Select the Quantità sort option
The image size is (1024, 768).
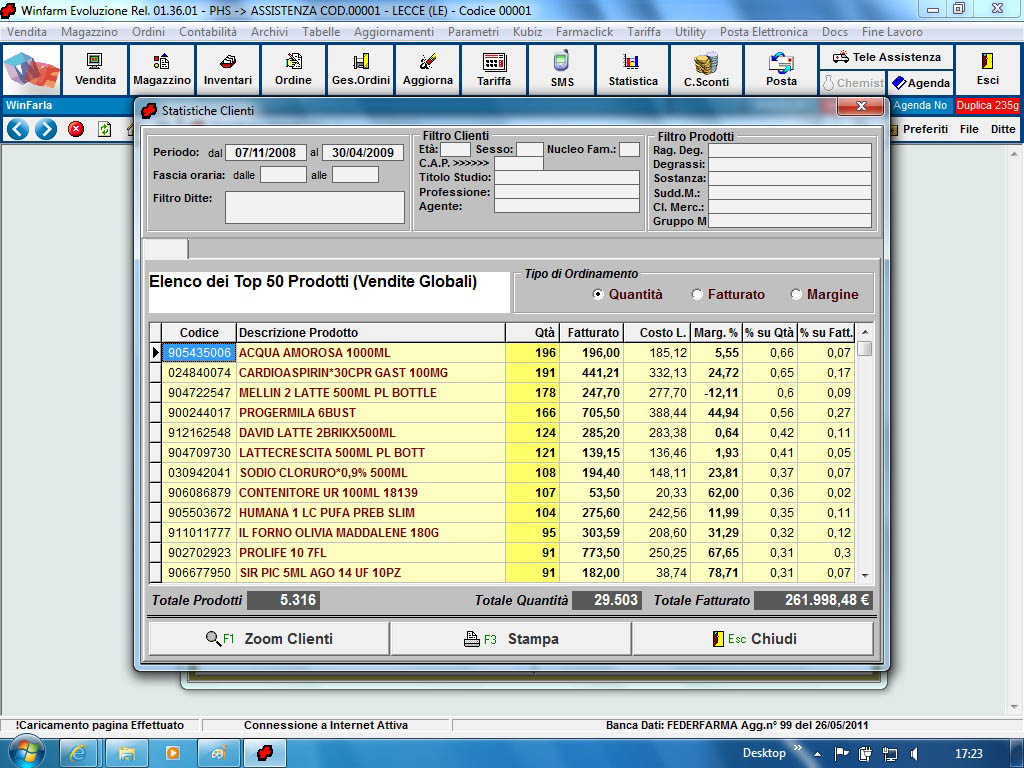point(599,295)
